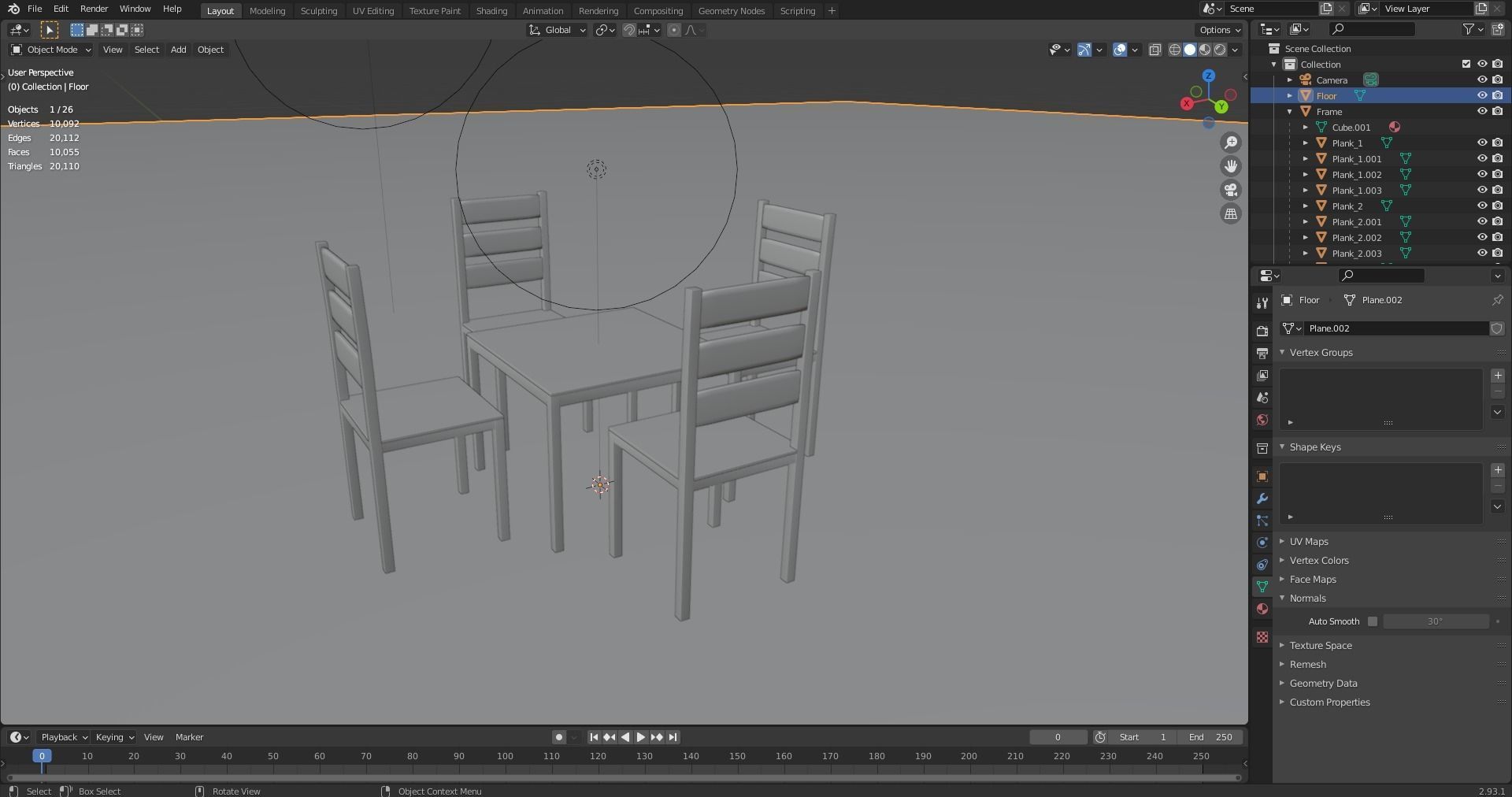Screen dimensions: 1512x797
Task: Expand UV Maps panel
Action: click(1309, 542)
